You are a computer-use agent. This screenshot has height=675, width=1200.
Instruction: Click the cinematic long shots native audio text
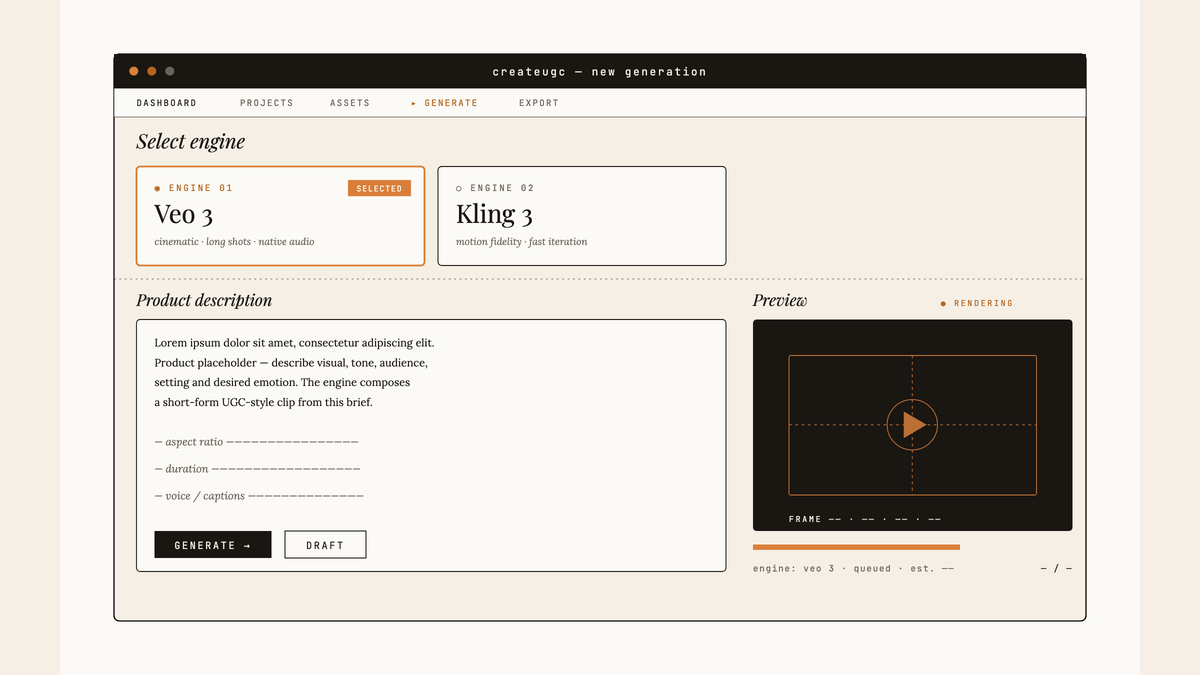coord(235,242)
